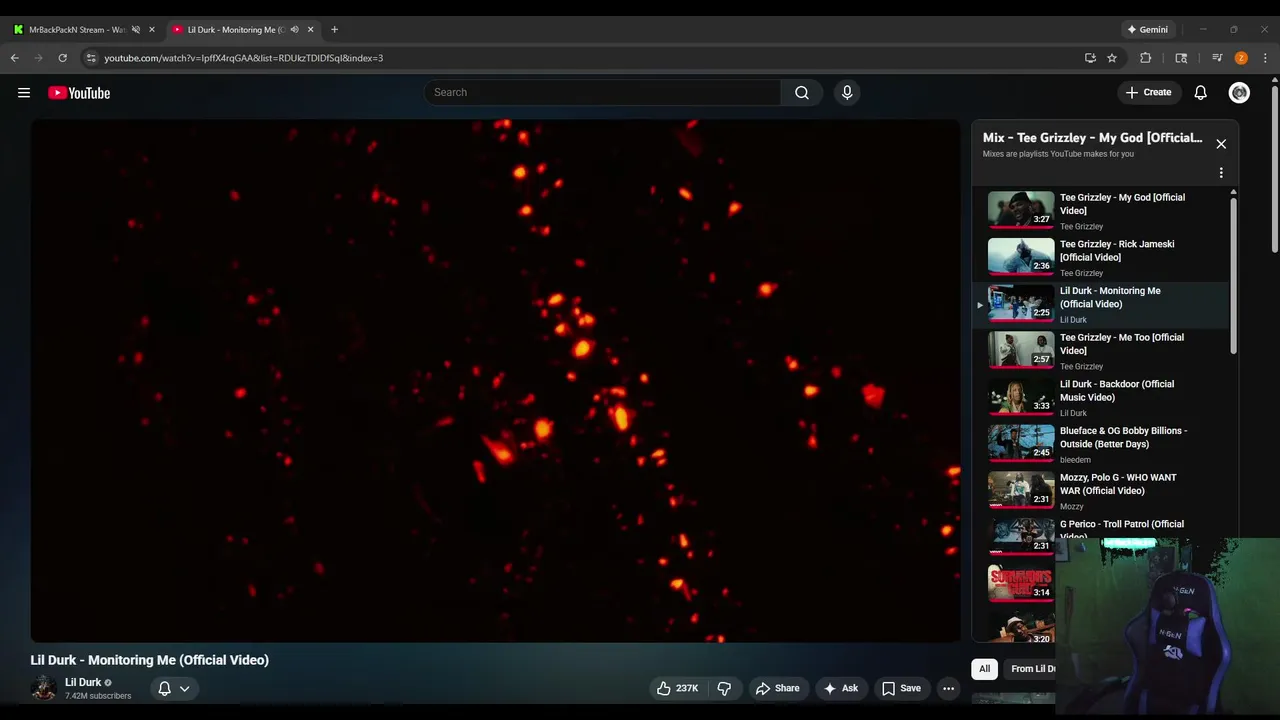Open Lil Durk channel avatar
Viewport: 1280px width, 720px height.
[43, 687]
